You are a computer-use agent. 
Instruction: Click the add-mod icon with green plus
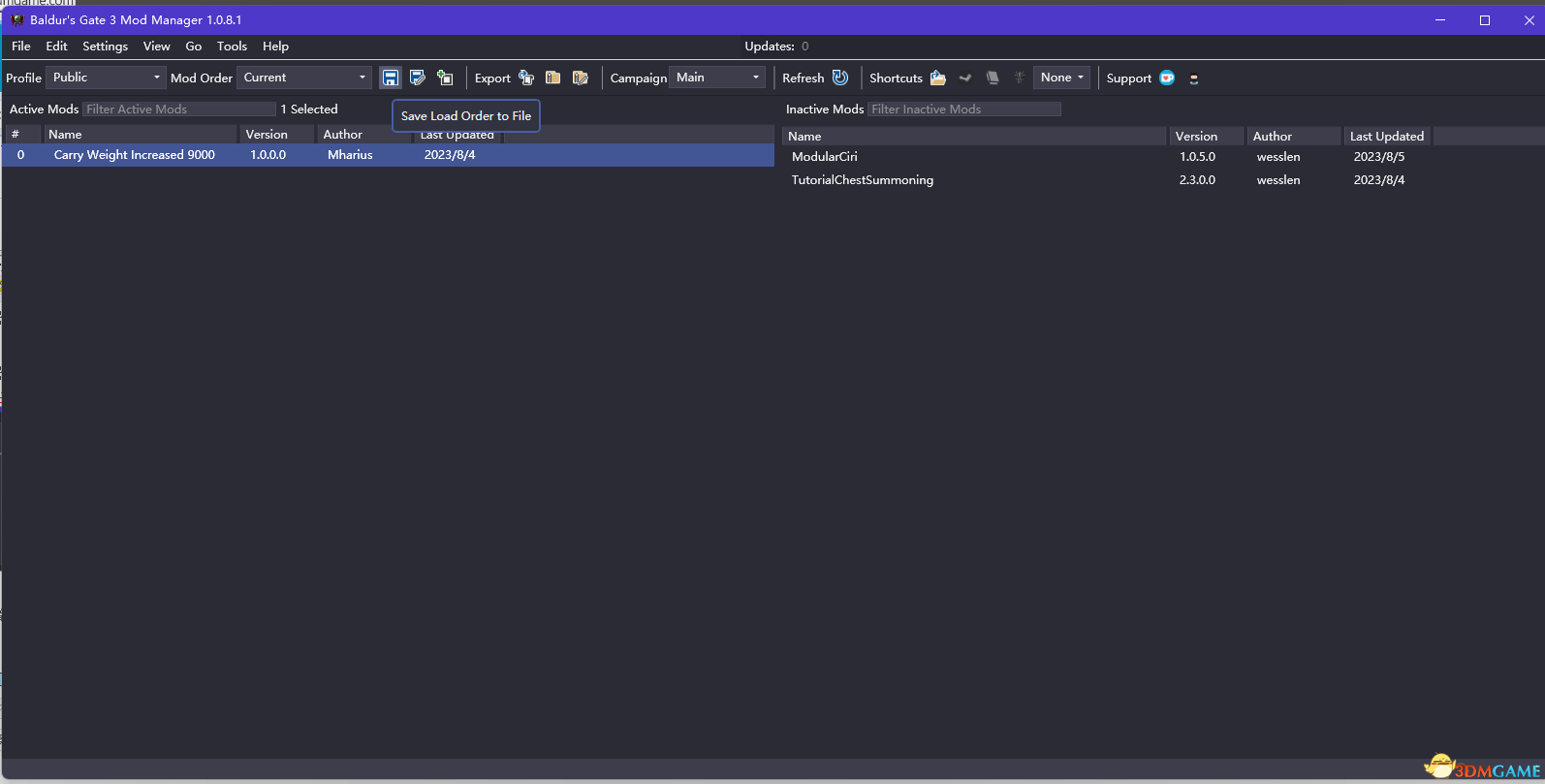pos(445,78)
